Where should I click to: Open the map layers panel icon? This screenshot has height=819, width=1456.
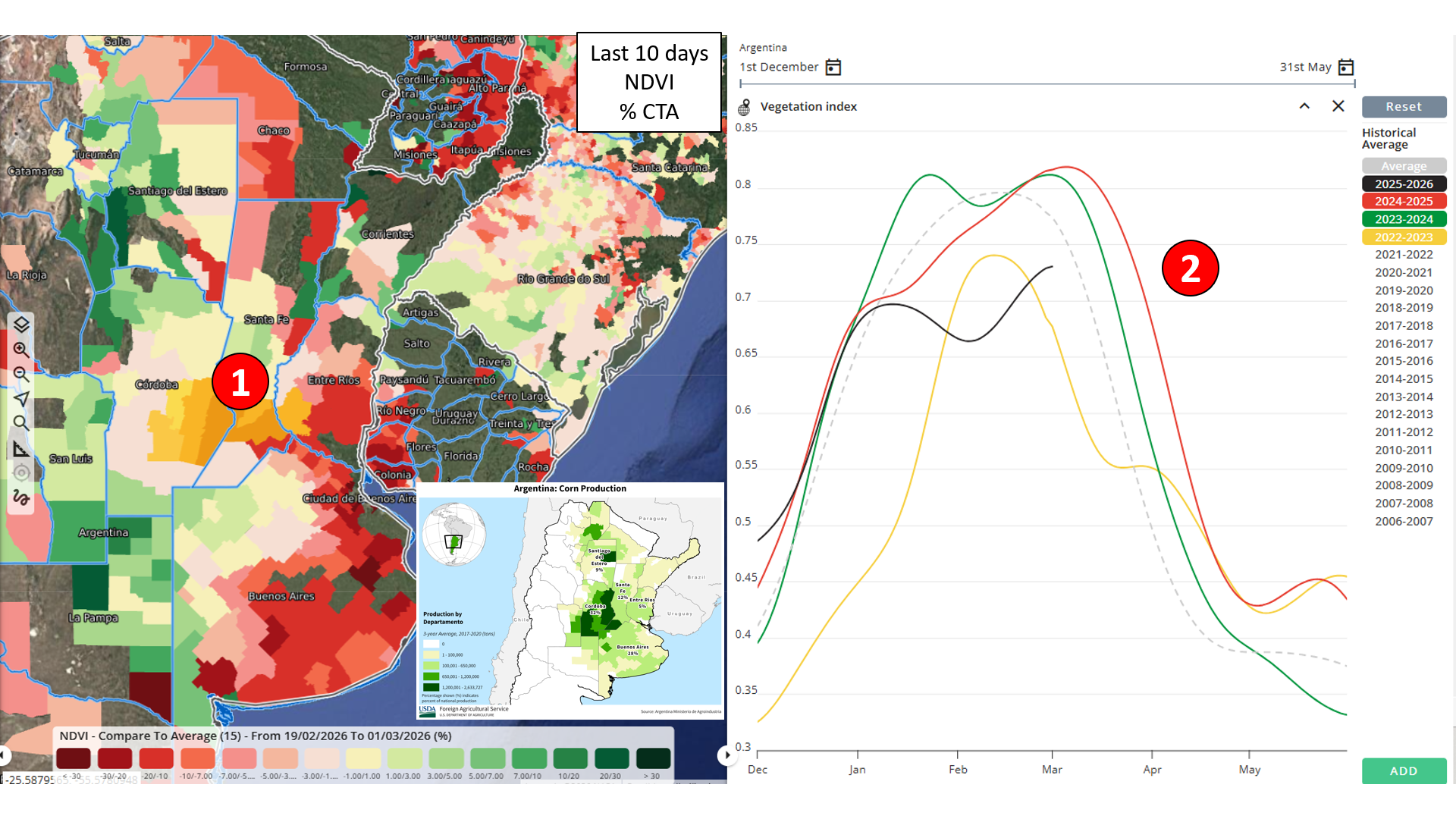click(x=21, y=325)
